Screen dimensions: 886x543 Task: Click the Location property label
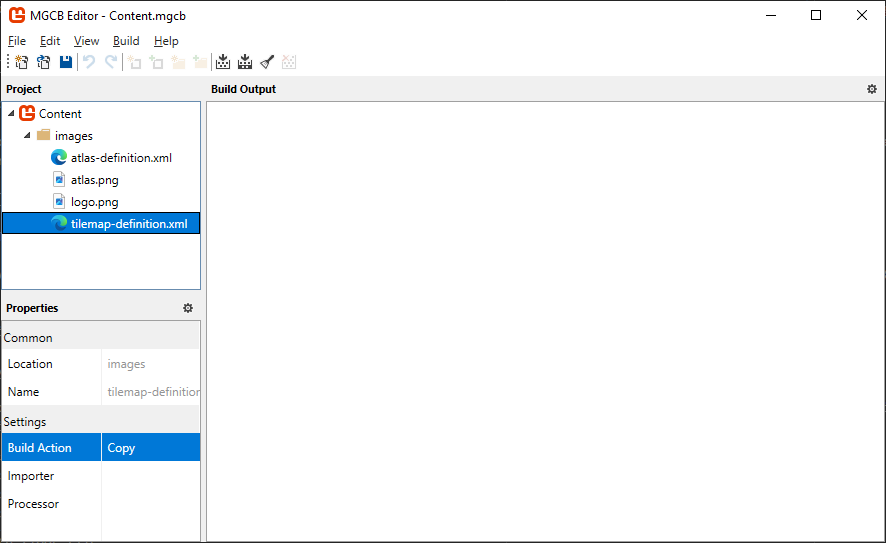click(x=30, y=364)
